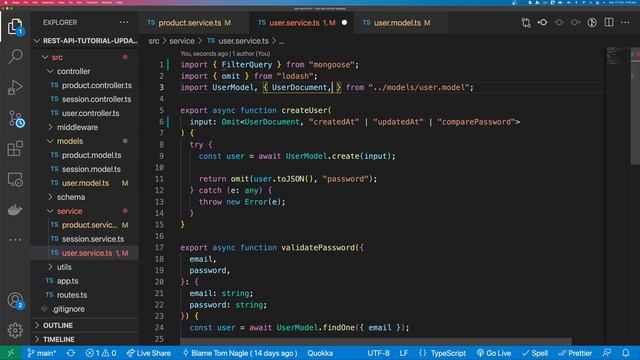Click the minimap code overview
This screenshot has height=360, width=640.
tap(617, 57)
